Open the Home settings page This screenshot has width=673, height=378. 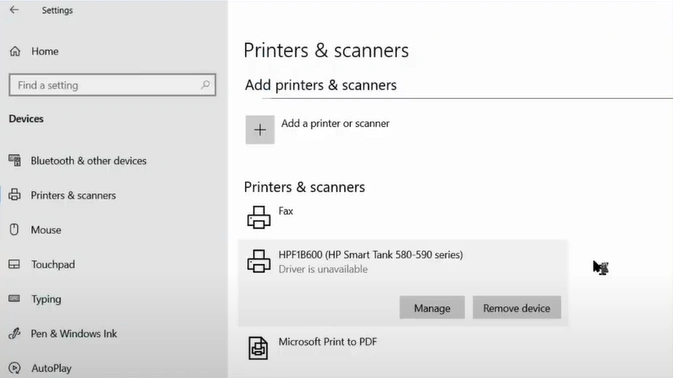click(x=45, y=51)
